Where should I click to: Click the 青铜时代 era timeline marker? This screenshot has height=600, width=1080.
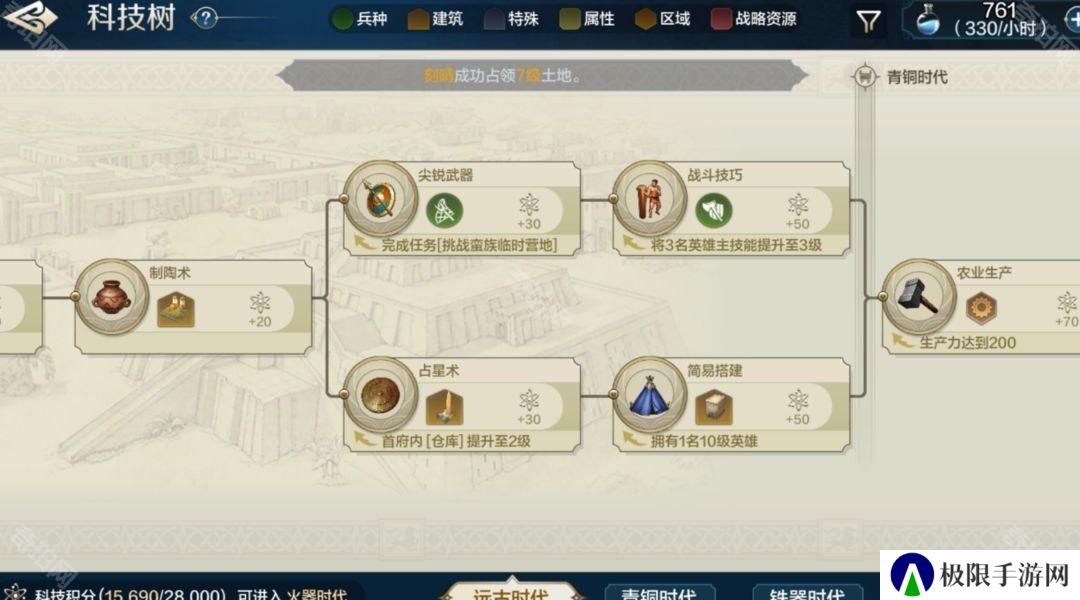pos(901,76)
